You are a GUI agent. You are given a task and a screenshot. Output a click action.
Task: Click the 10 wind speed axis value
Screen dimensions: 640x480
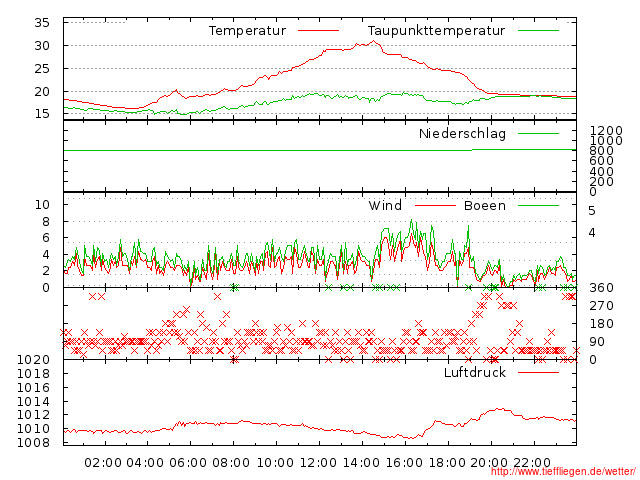click(42, 204)
